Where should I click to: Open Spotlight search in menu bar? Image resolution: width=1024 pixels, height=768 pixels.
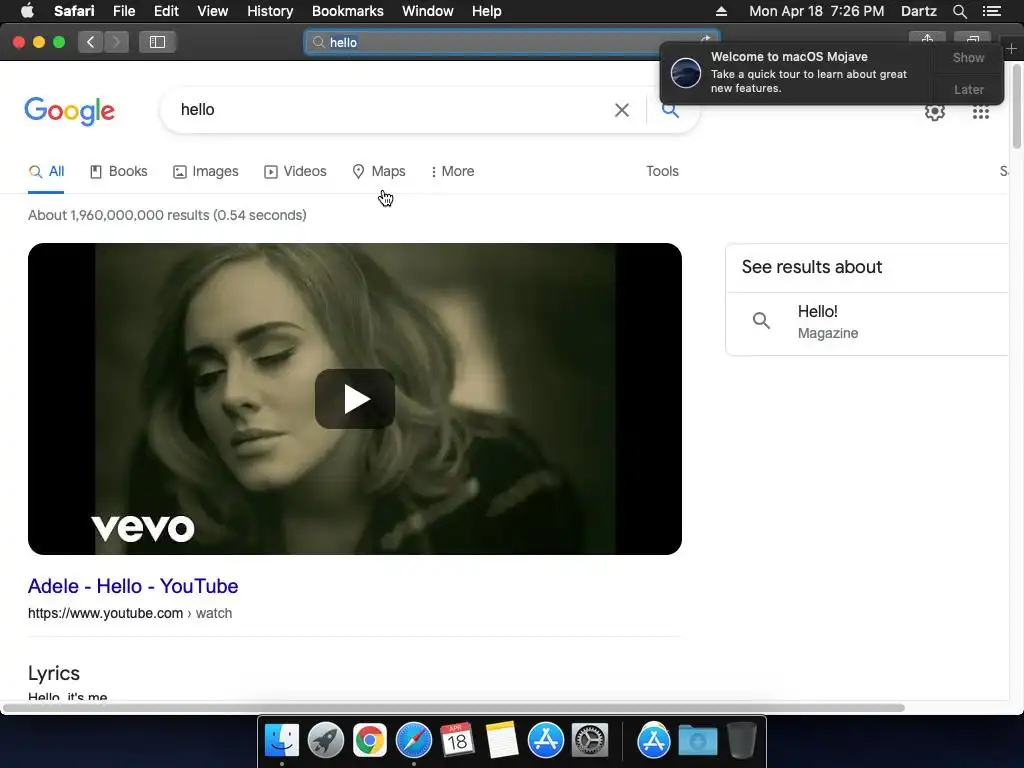(x=959, y=11)
